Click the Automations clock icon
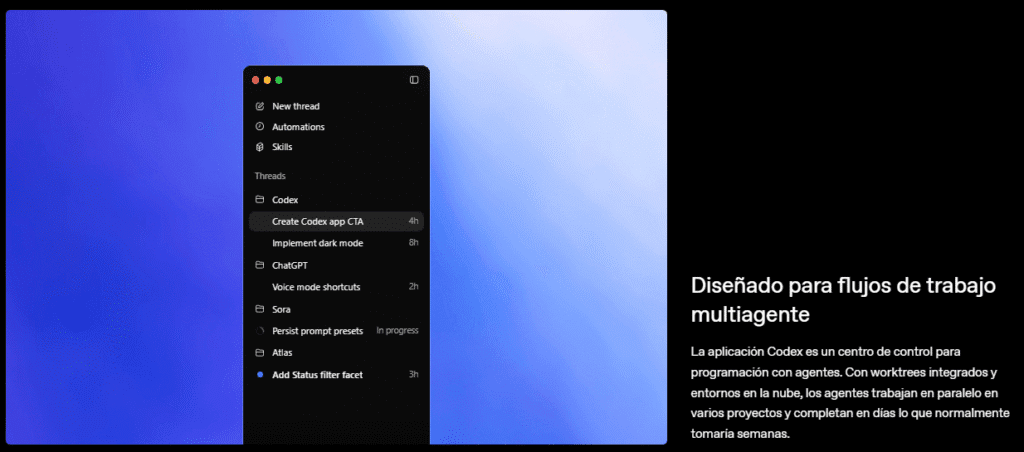The width and height of the screenshot is (1024, 452). coord(260,127)
